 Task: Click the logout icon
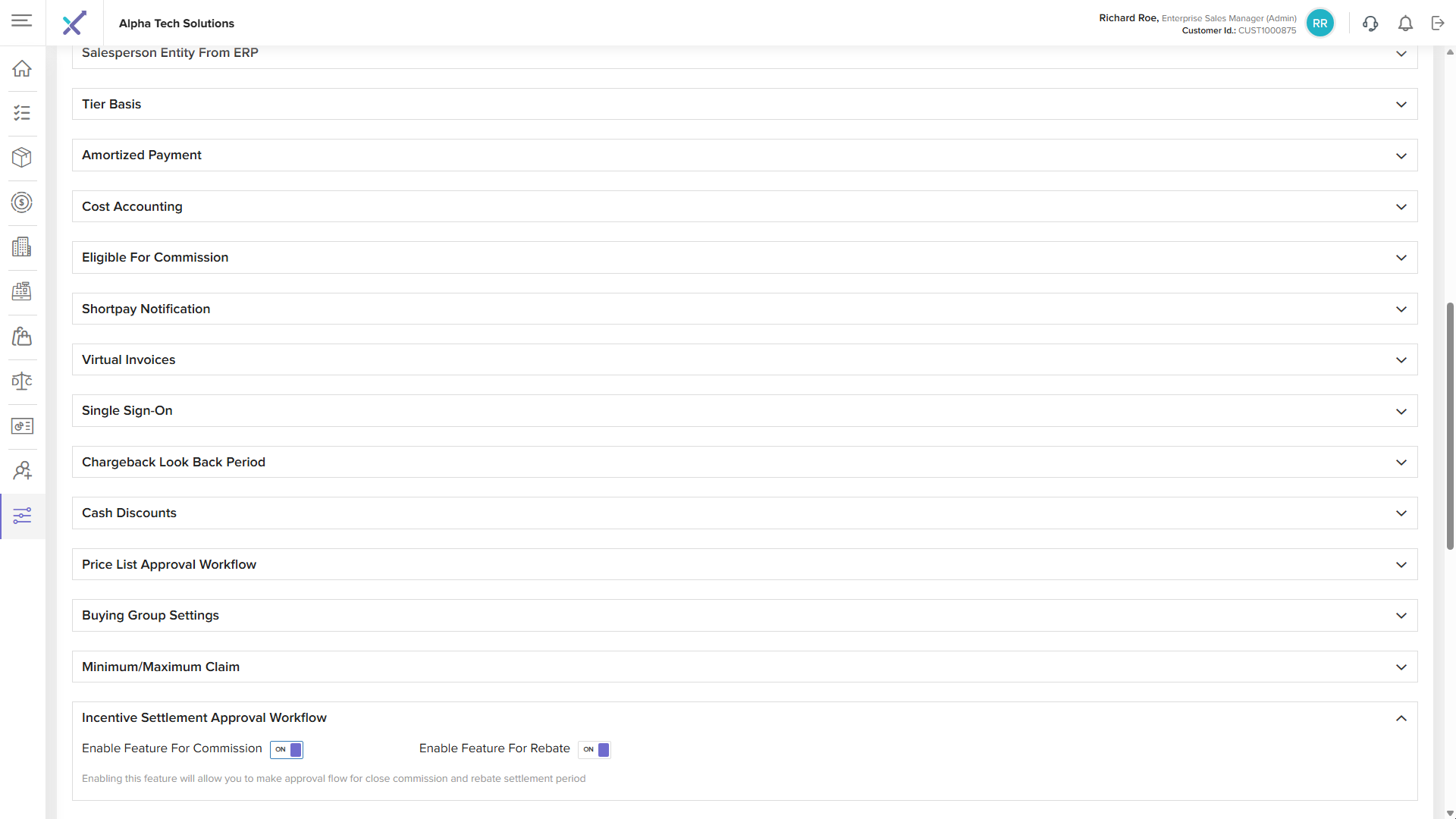point(1438,24)
